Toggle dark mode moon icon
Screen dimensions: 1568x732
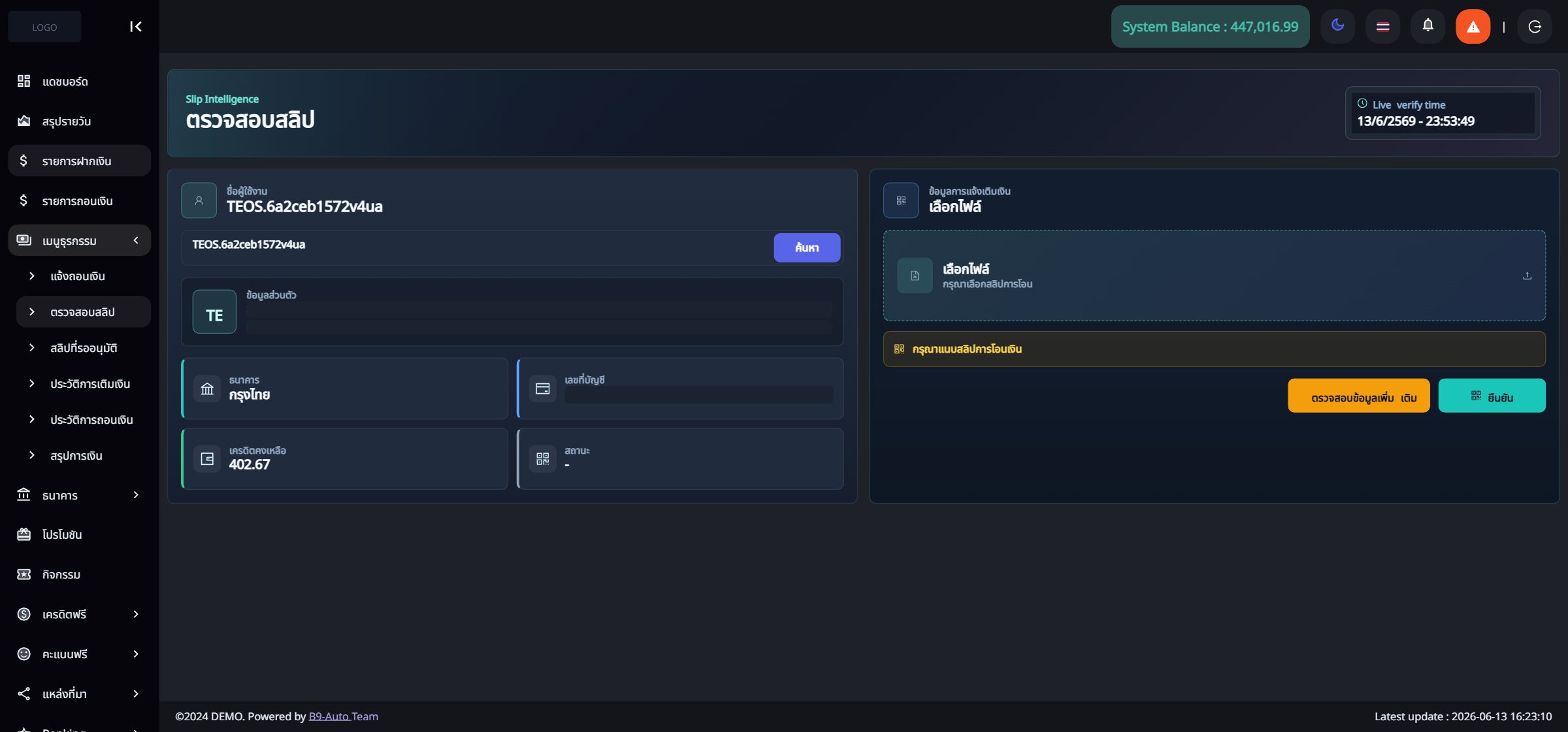pos(1337,26)
